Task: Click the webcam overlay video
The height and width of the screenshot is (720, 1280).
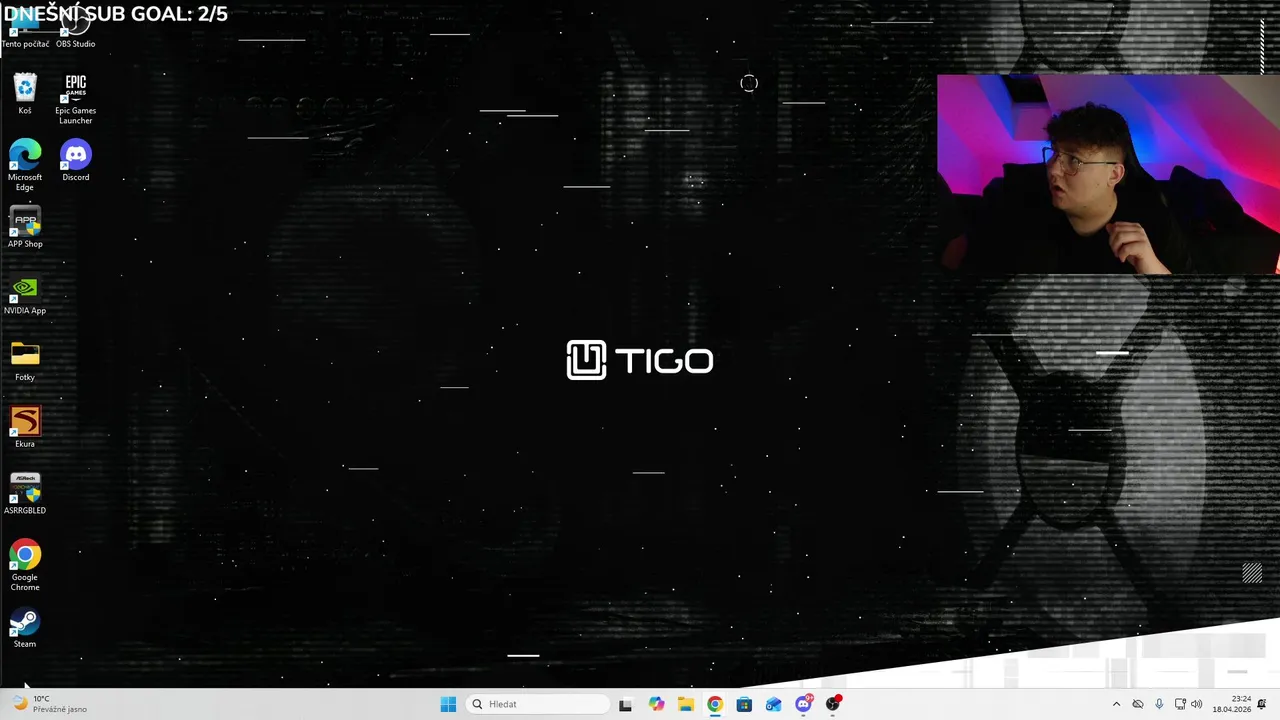Action: pos(1108,174)
